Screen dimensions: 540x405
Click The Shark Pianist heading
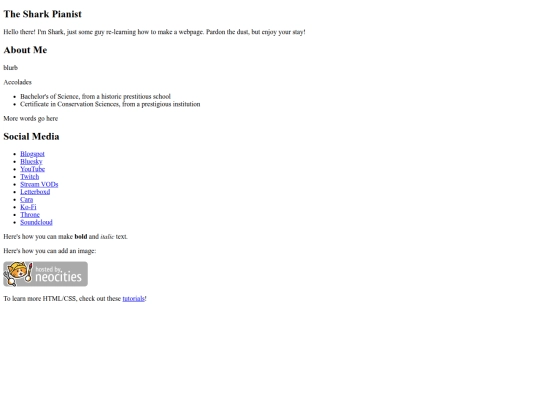[42, 14]
